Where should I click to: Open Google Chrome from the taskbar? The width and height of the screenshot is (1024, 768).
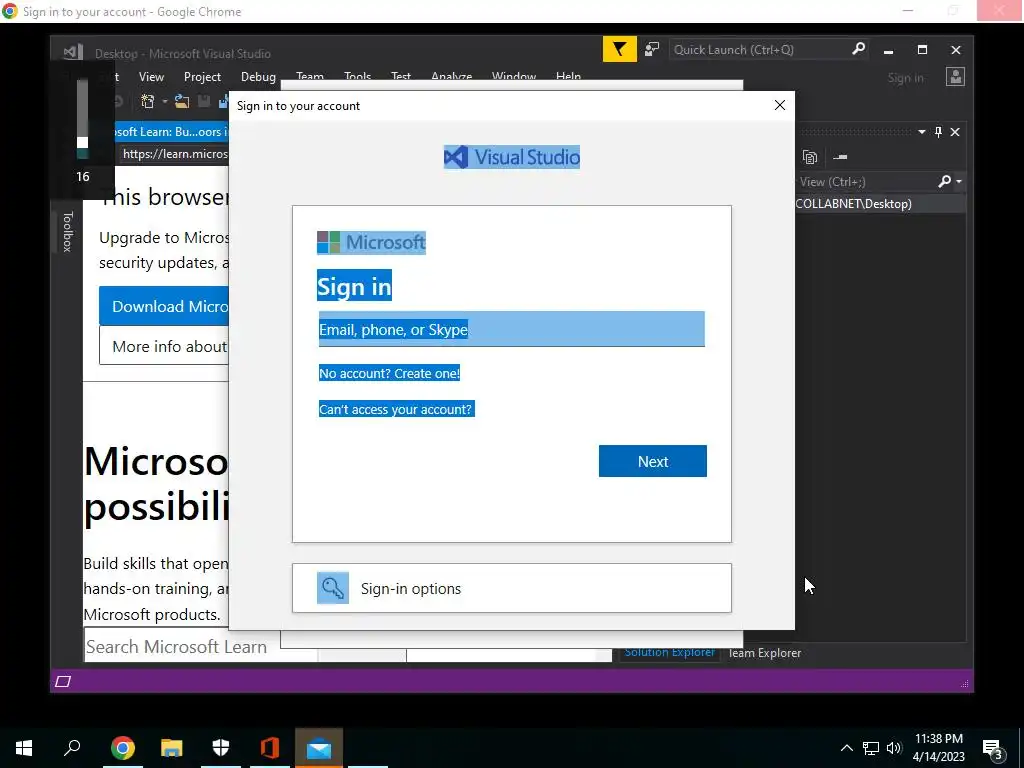pos(123,748)
